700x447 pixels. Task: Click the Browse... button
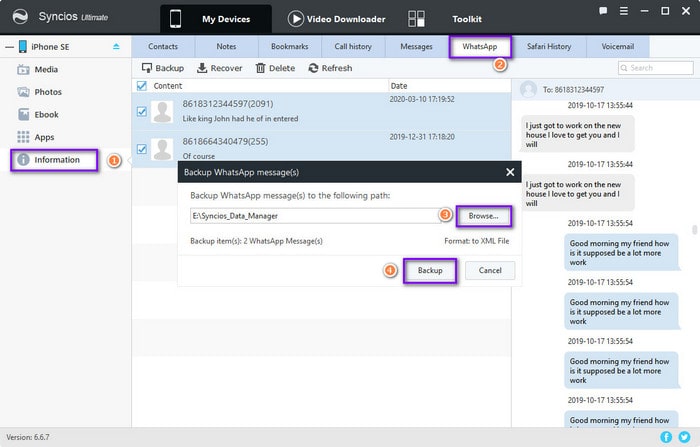click(x=483, y=216)
